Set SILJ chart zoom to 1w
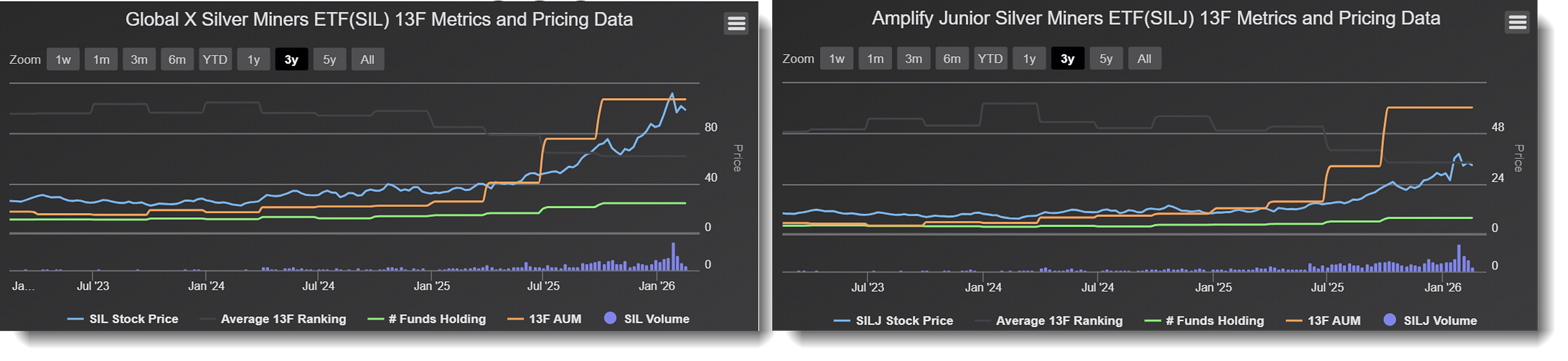This screenshot has height=361, width=1568. click(x=837, y=59)
